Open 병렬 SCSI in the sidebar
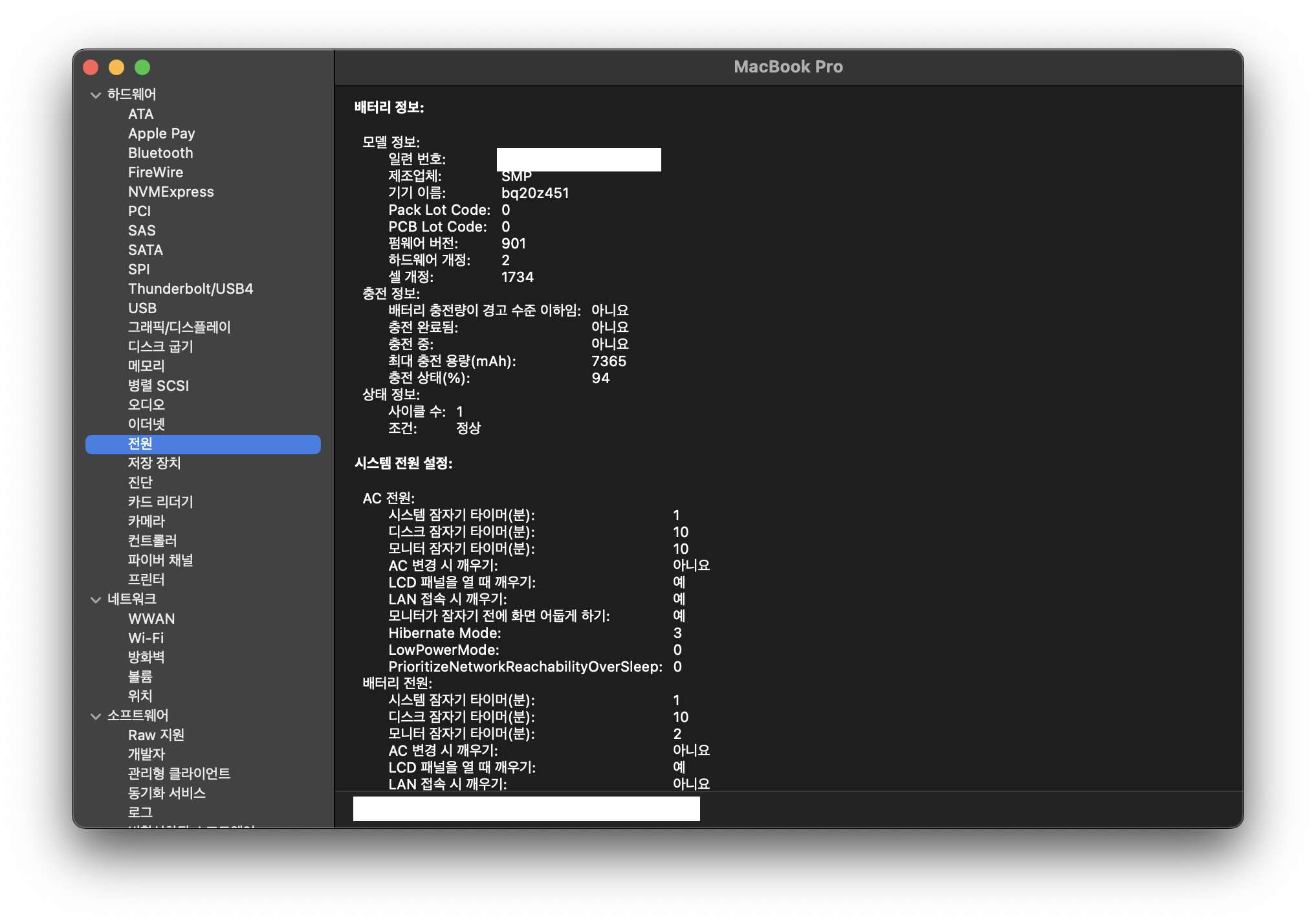1316x924 pixels. [159, 386]
